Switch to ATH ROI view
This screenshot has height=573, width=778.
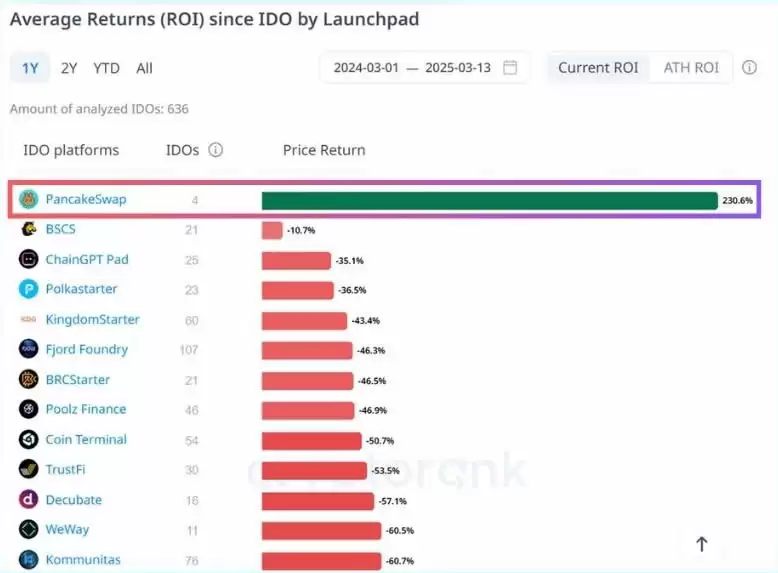click(691, 68)
